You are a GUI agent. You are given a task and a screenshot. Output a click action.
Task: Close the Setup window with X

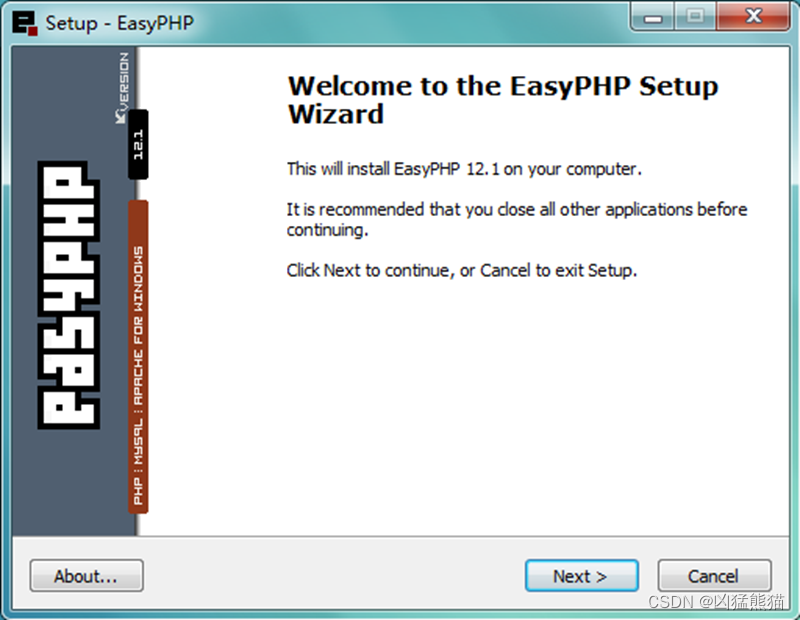pyautogui.click(x=753, y=17)
